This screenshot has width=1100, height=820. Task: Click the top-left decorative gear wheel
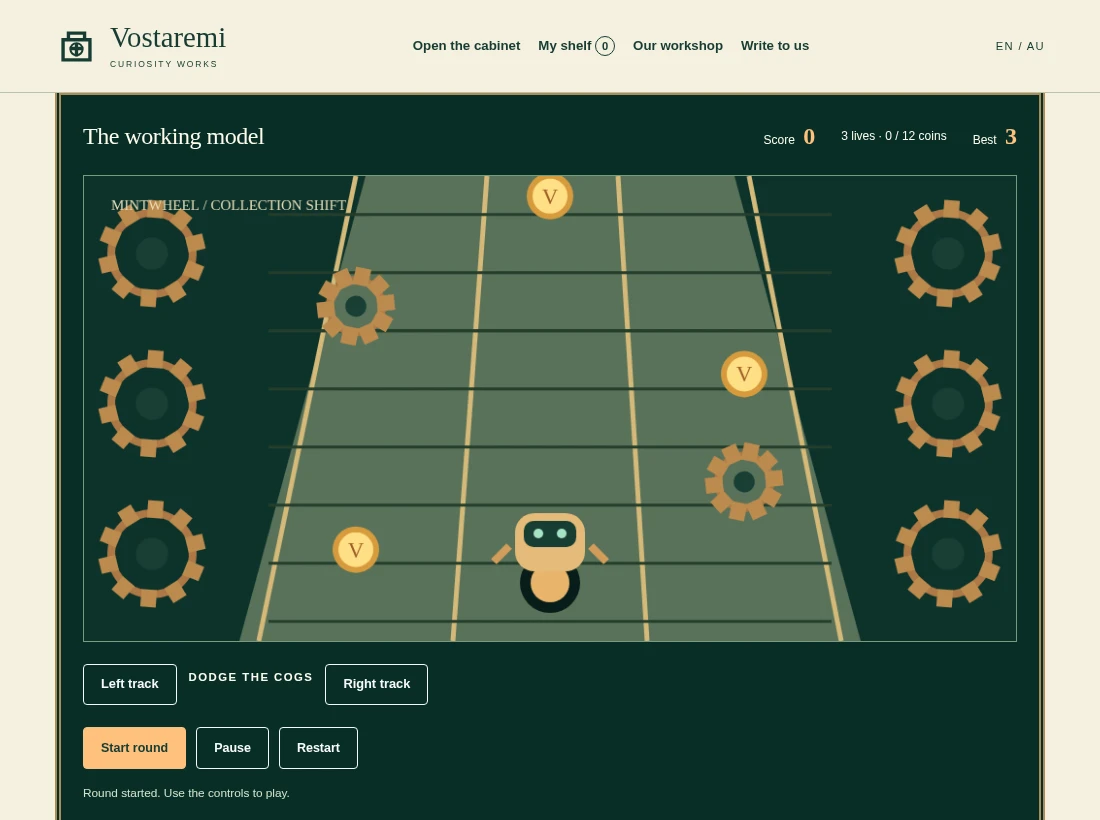[x=152, y=253]
